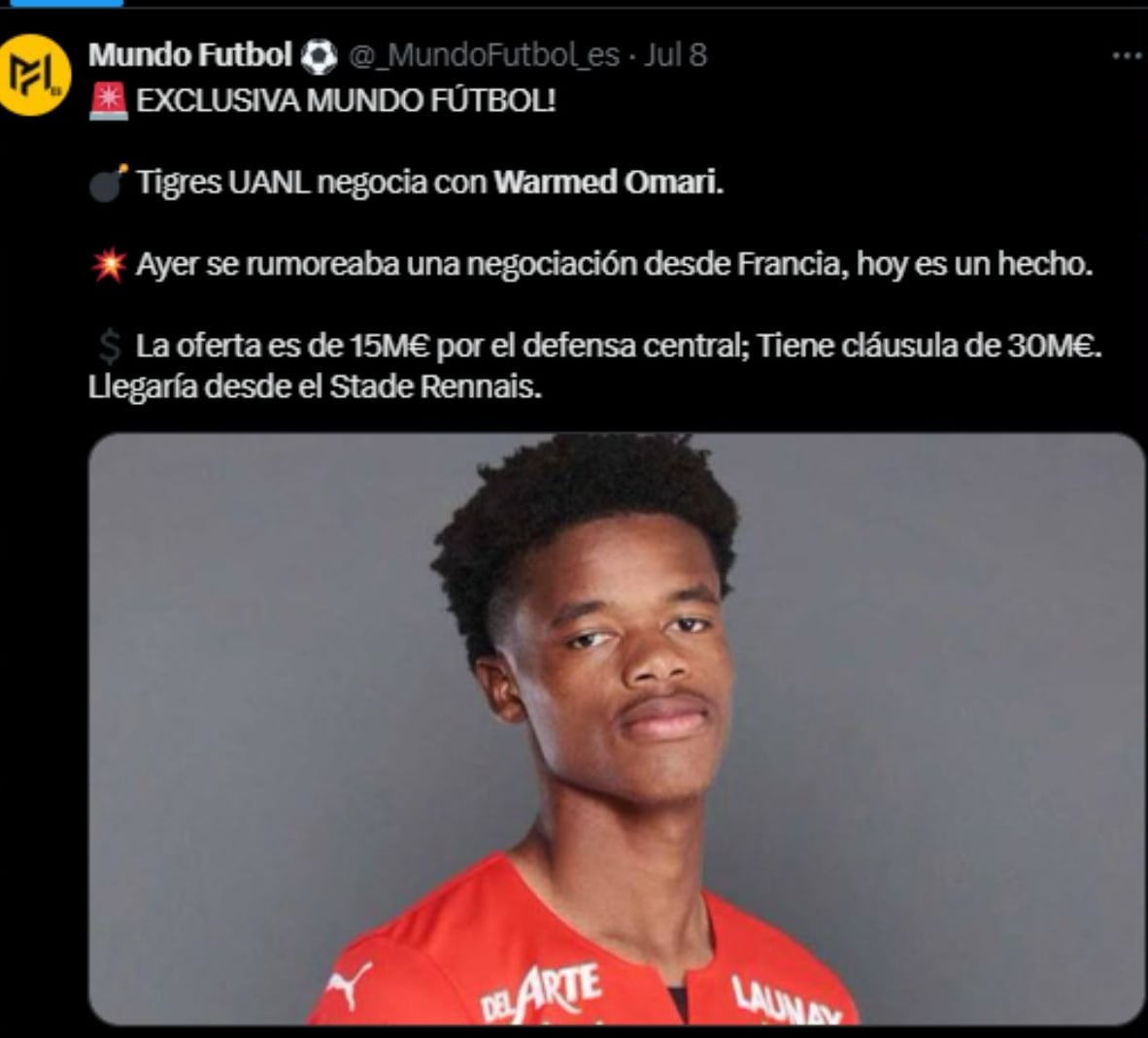Viewport: 1148px width, 1038px height.
Task: Click the line mentioning negociación desde Francia
Action: pos(614,264)
